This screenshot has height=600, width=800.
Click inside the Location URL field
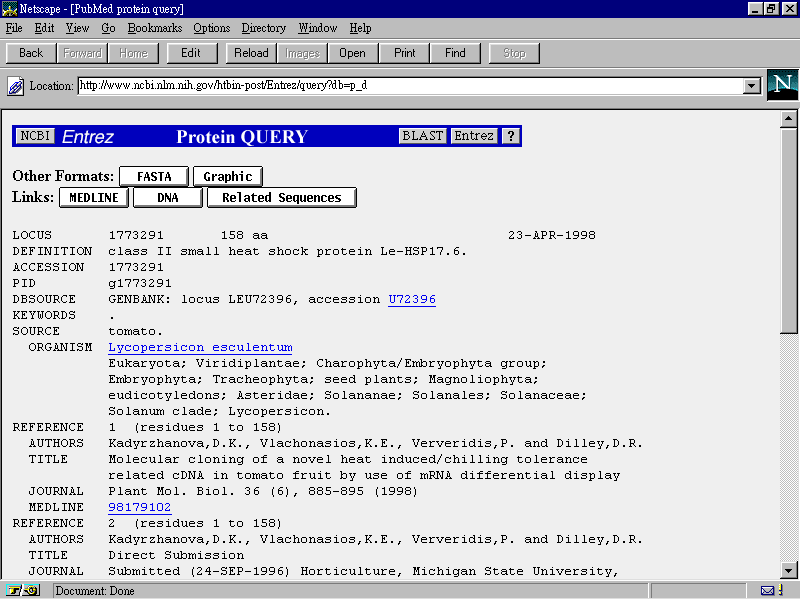point(400,86)
